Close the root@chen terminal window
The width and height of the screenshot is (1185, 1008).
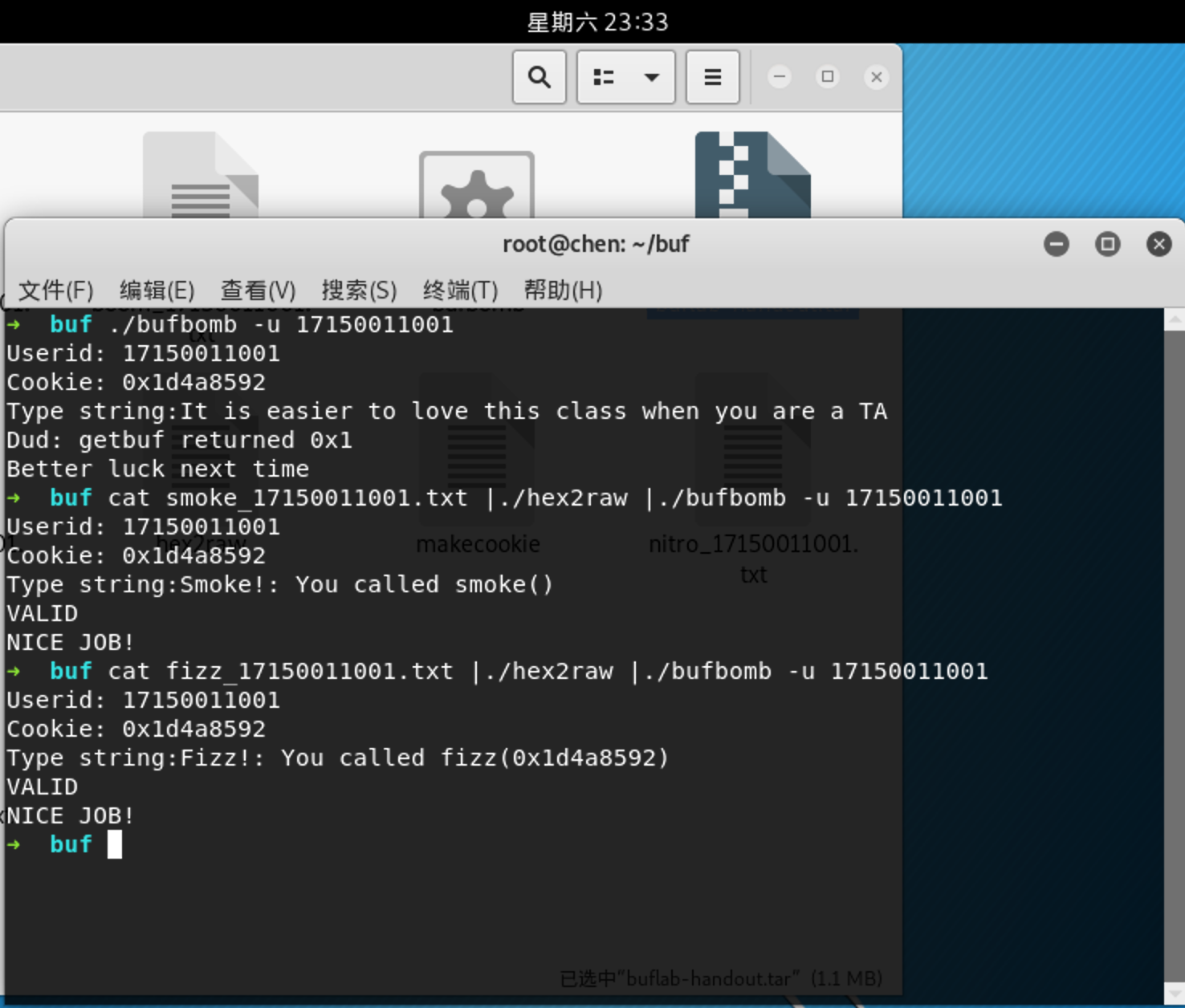click(x=1159, y=244)
